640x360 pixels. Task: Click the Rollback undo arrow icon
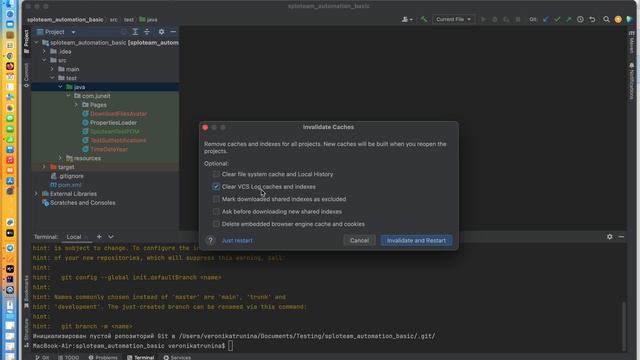pyautogui.click(x=592, y=19)
